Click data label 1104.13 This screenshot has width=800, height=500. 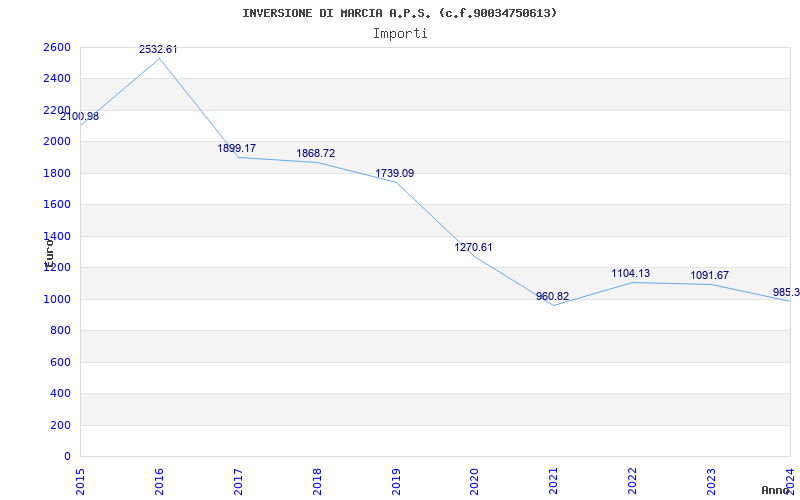click(631, 273)
